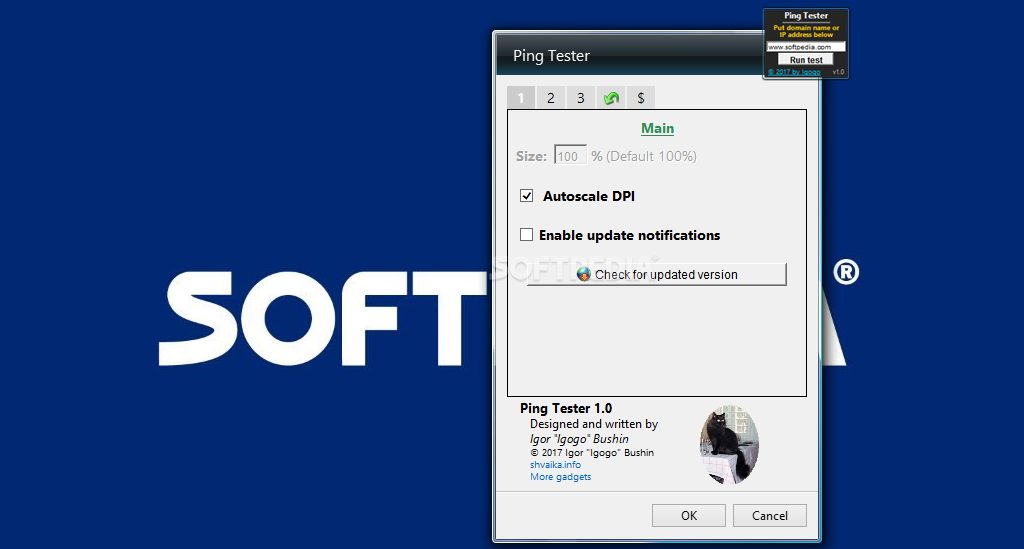Confirm settings with OK button
Viewport: 1024px width, 549px height.
coord(688,516)
